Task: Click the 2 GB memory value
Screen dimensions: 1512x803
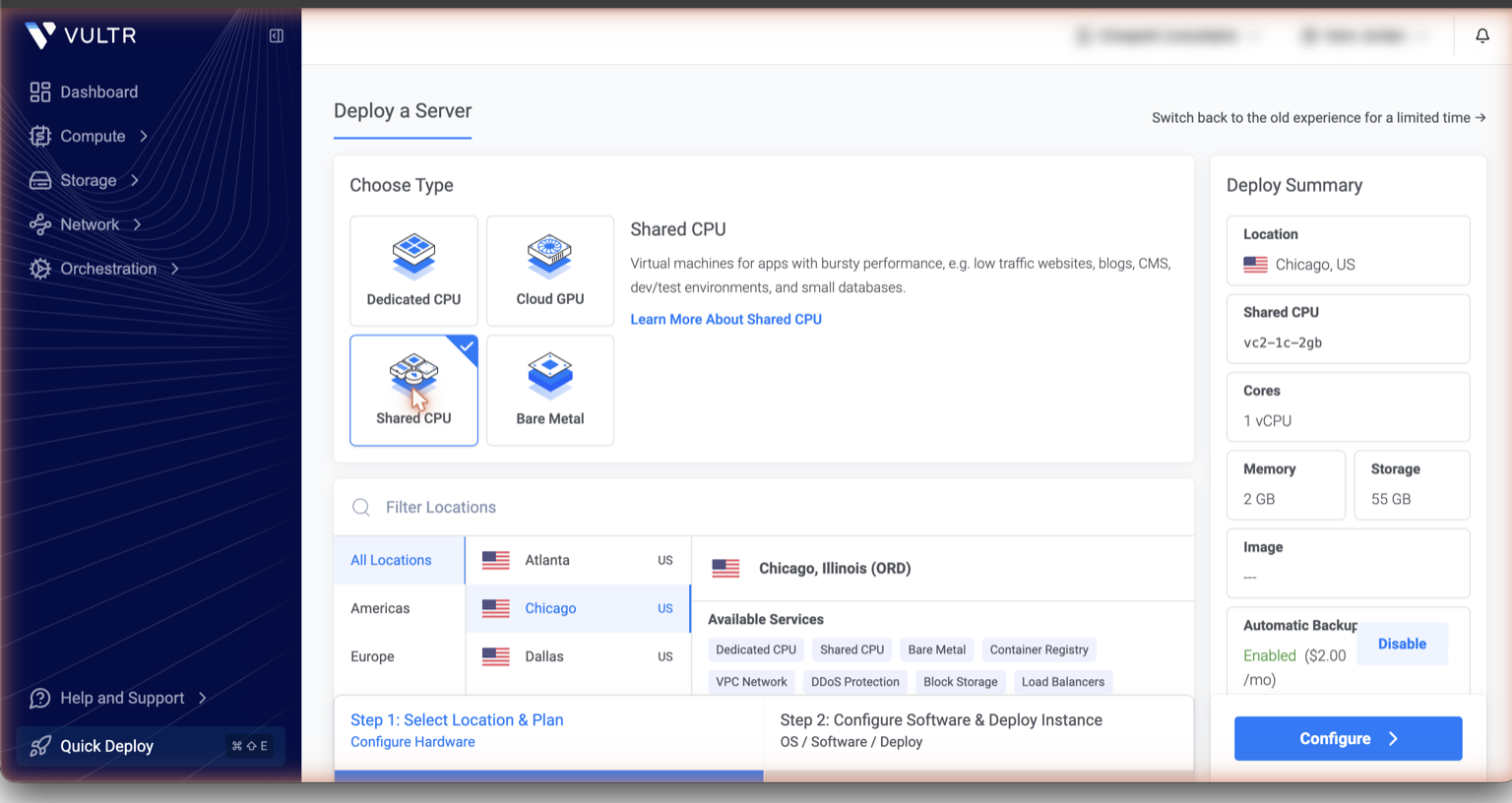Action: (x=1259, y=499)
